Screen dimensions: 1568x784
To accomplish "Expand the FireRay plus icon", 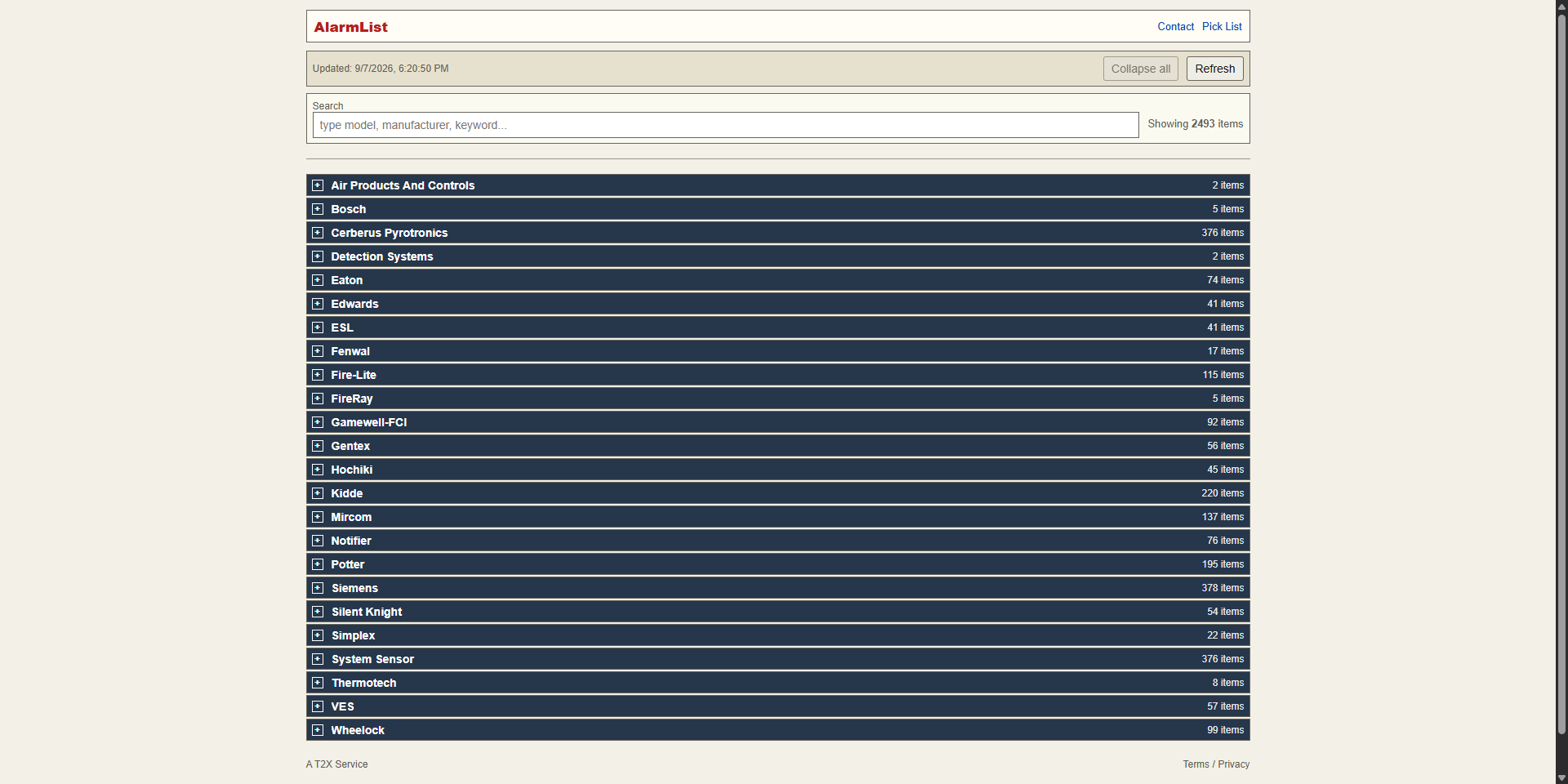I will click(x=318, y=399).
